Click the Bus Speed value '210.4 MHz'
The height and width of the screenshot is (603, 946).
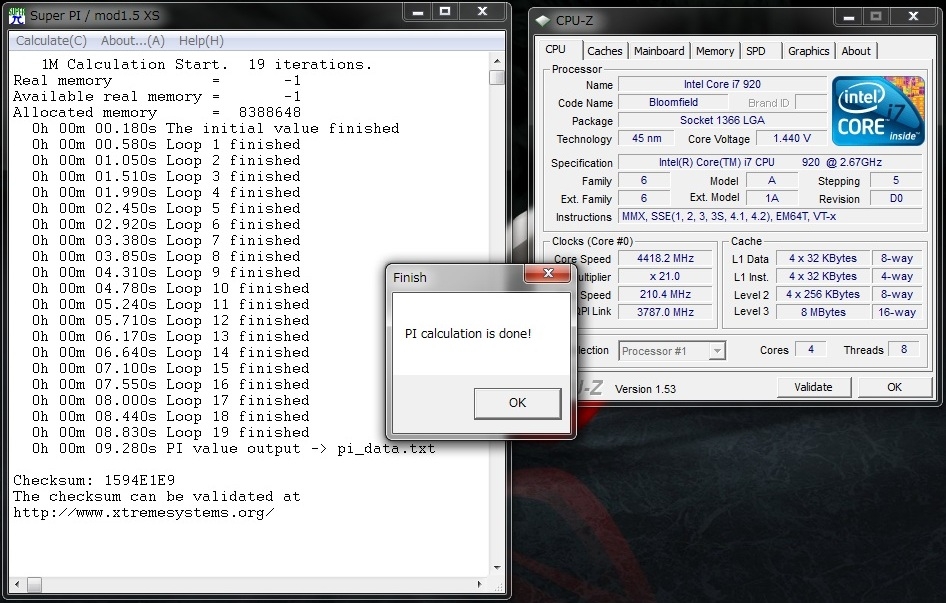point(665,294)
